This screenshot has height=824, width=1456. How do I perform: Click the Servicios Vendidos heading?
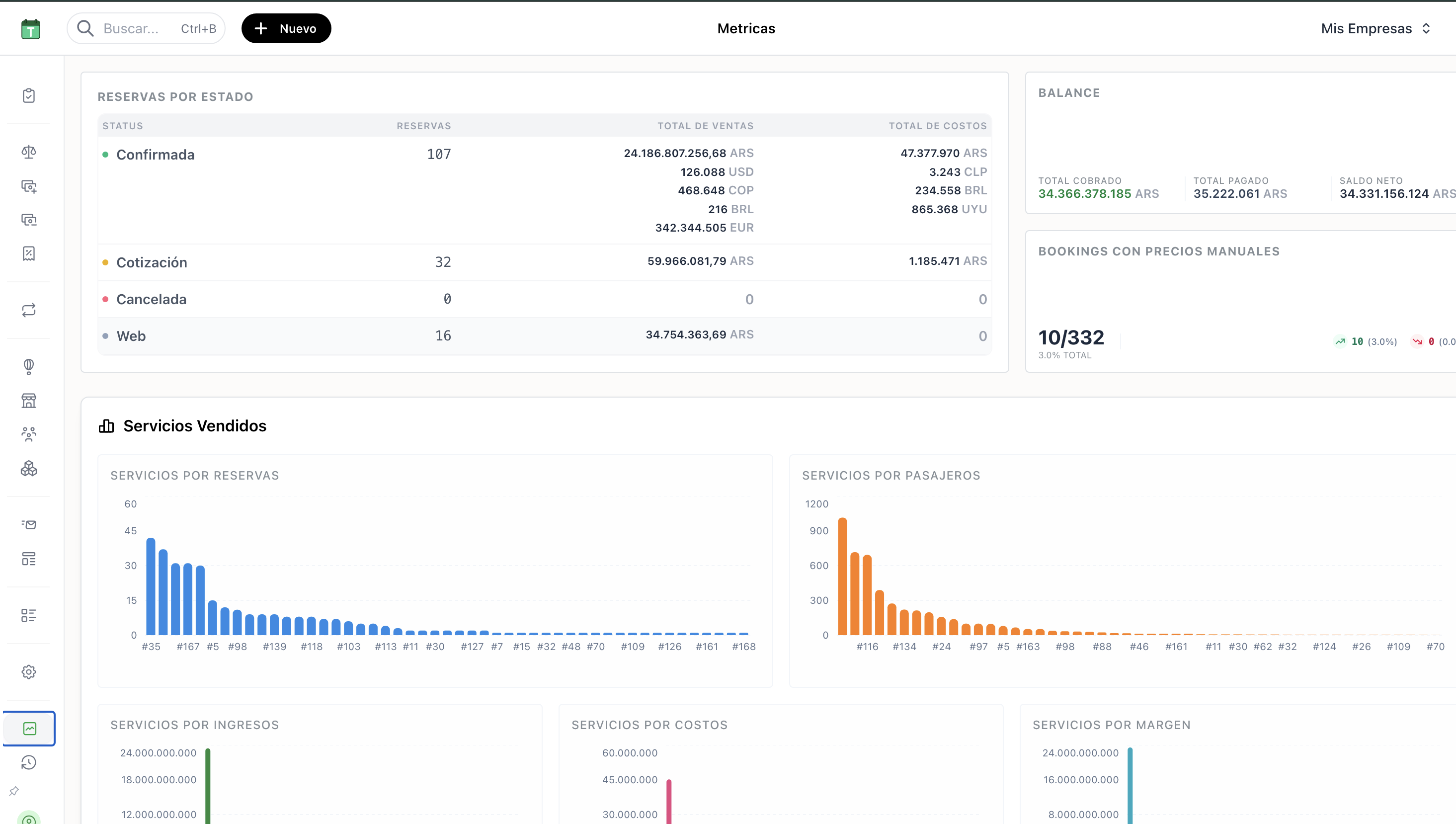[x=195, y=425]
